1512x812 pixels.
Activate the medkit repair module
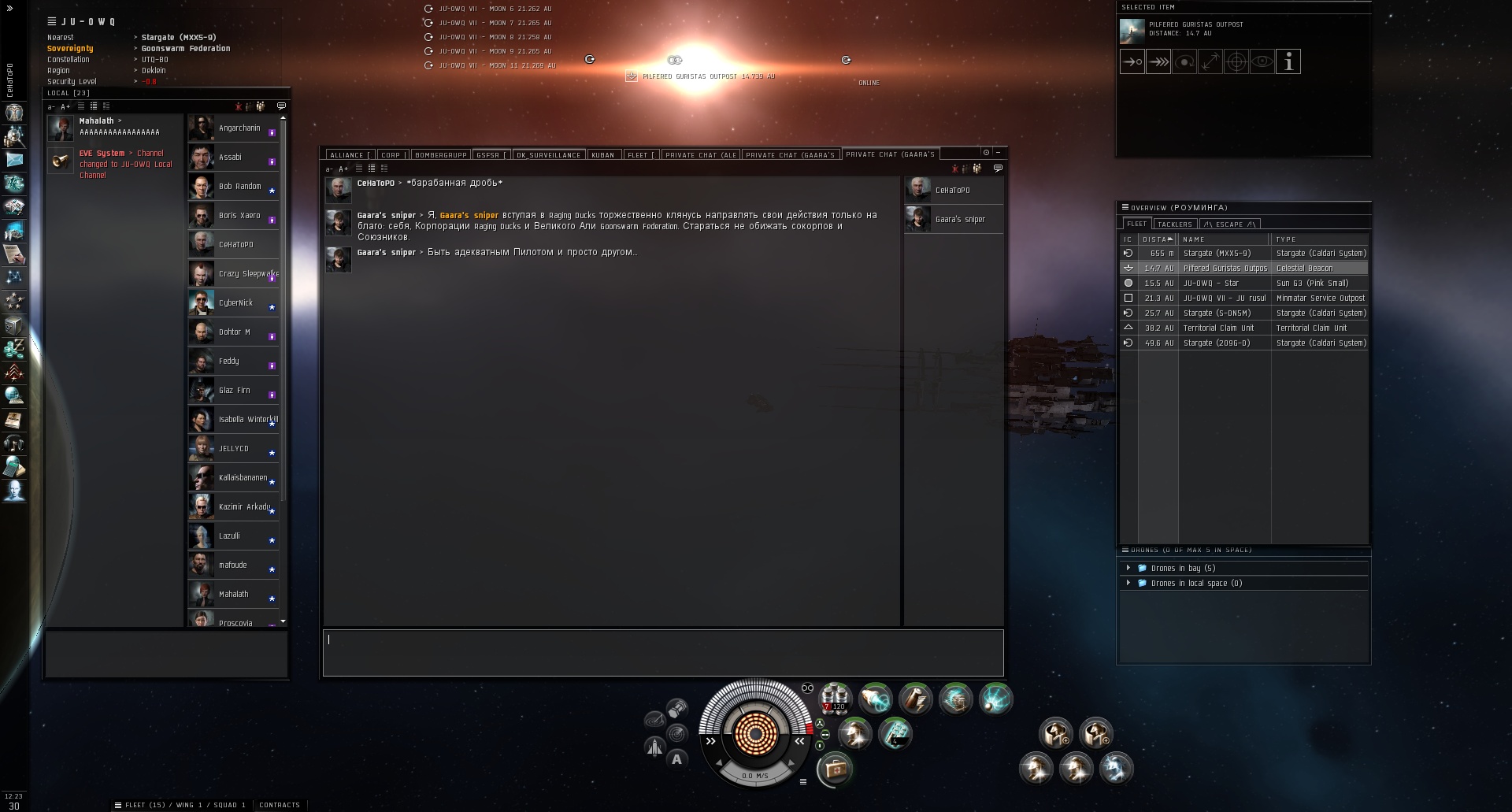click(835, 769)
